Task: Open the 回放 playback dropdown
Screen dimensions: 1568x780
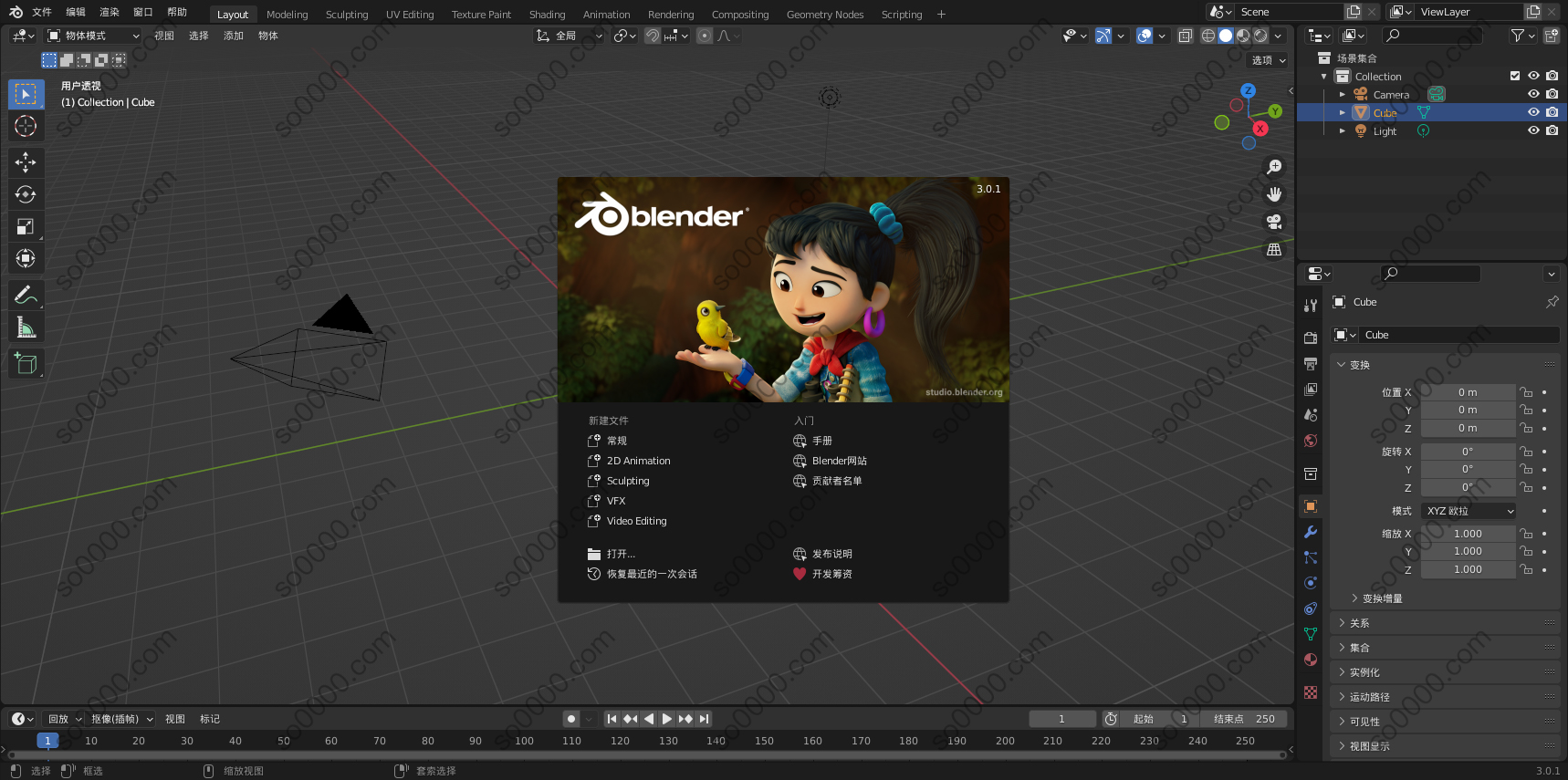Action: pyautogui.click(x=65, y=719)
